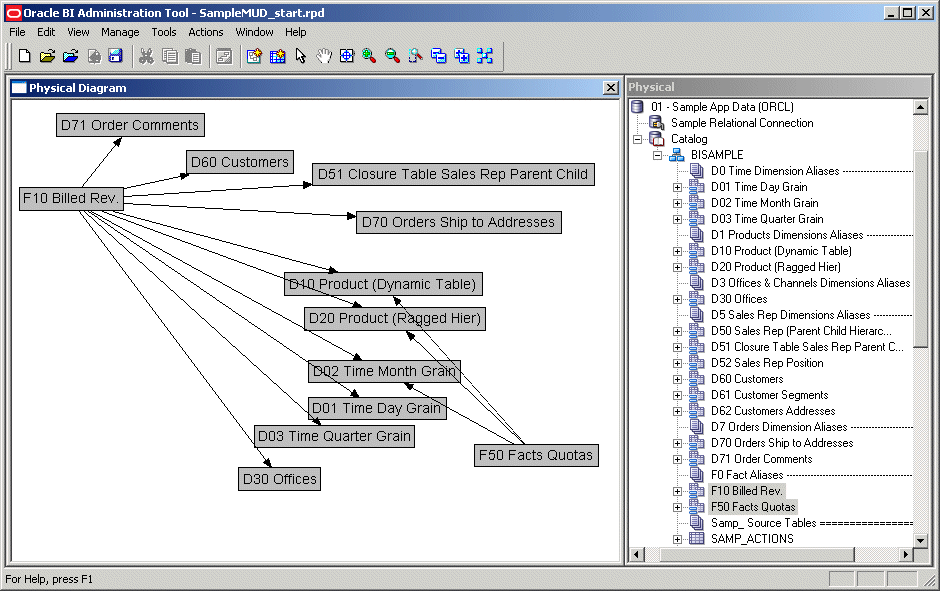Click the Zoom In magnifier icon
Viewport: 940px width, 591px height.
pos(369,56)
